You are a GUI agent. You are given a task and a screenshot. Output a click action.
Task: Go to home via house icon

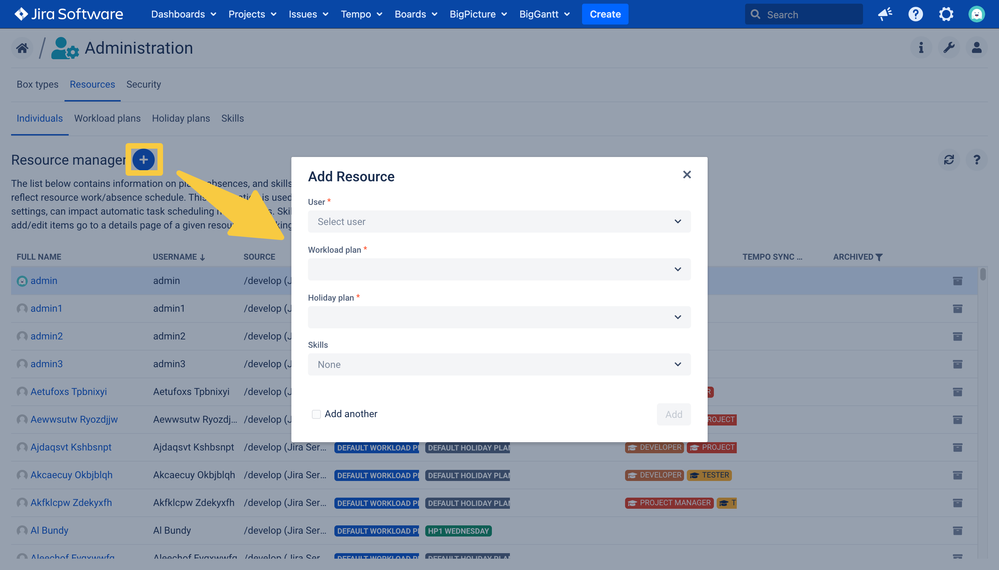(22, 48)
